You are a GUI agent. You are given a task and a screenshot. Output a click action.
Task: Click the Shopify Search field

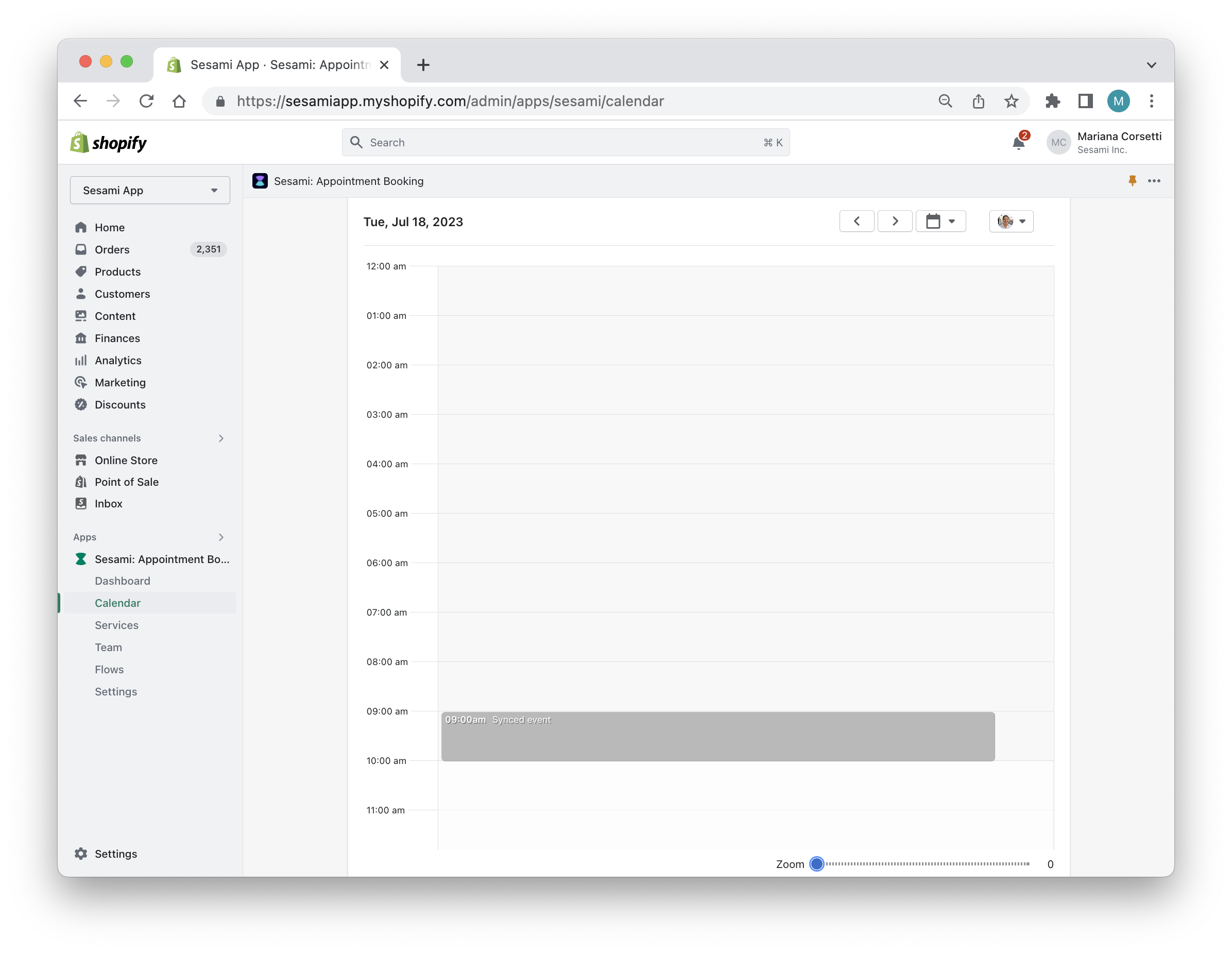click(x=565, y=143)
